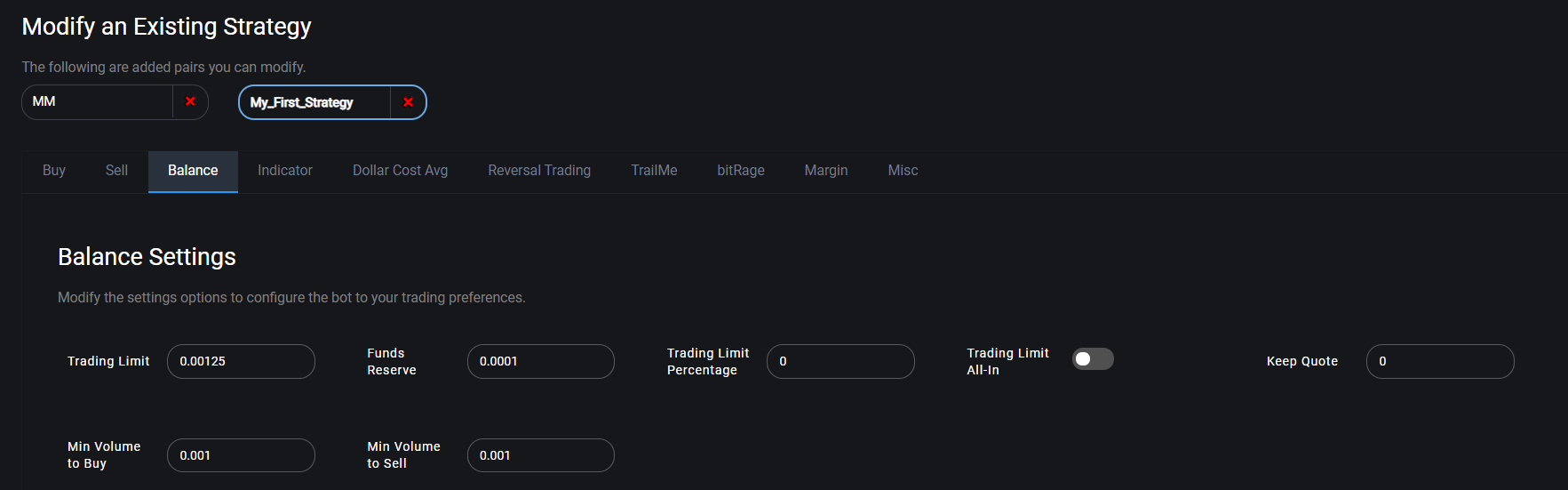1568x490 pixels.
Task: Focus the Funds Reserve input field
Action: [x=541, y=361]
